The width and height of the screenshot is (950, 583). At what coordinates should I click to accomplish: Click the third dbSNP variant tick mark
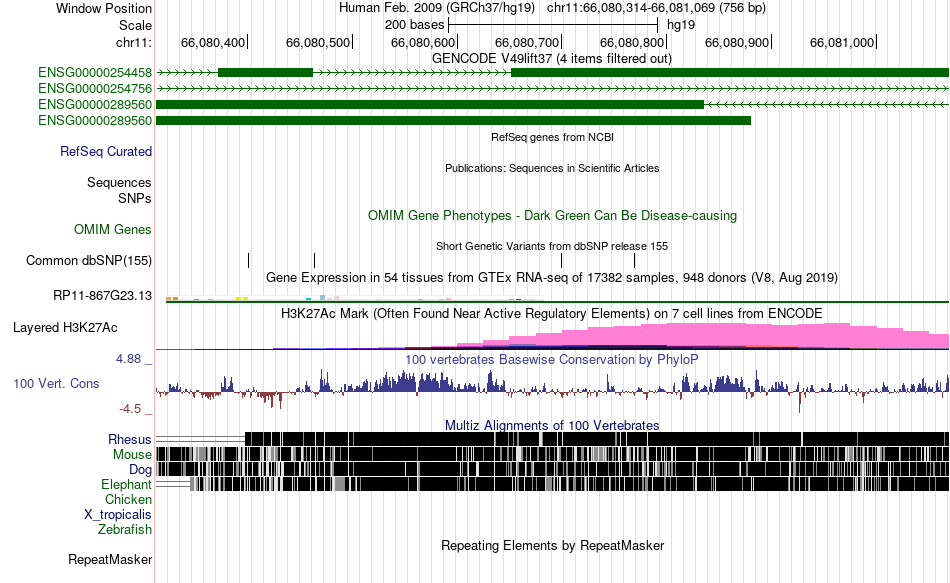point(562,261)
